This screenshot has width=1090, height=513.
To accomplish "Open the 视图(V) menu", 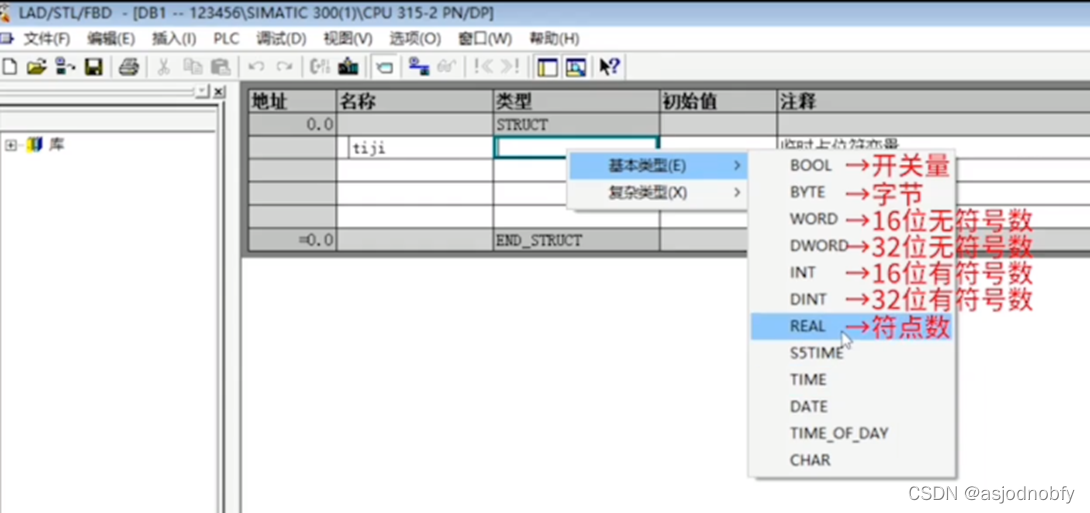I will (348, 38).
